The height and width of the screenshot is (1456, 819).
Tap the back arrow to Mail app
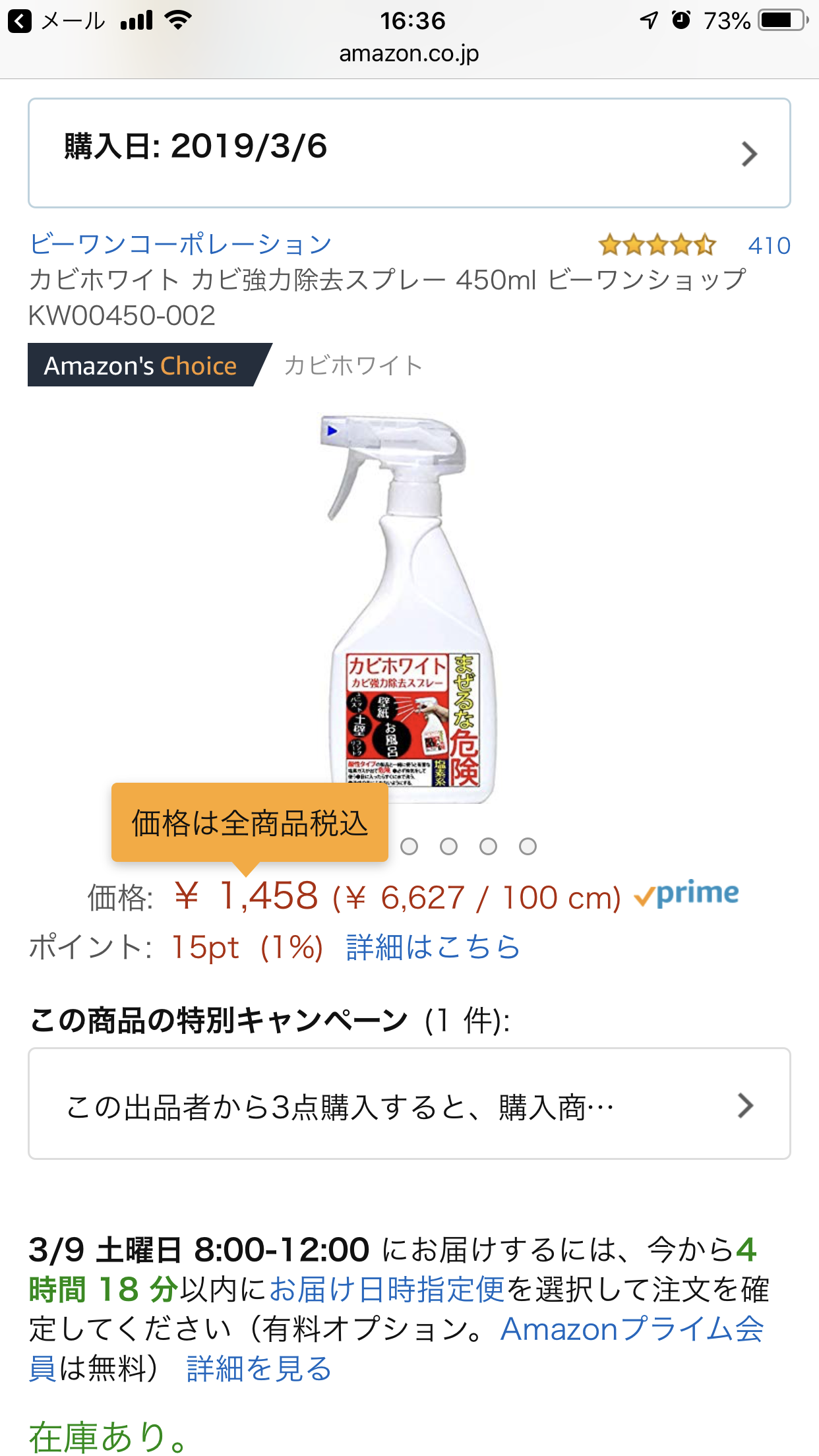[20, 21]
